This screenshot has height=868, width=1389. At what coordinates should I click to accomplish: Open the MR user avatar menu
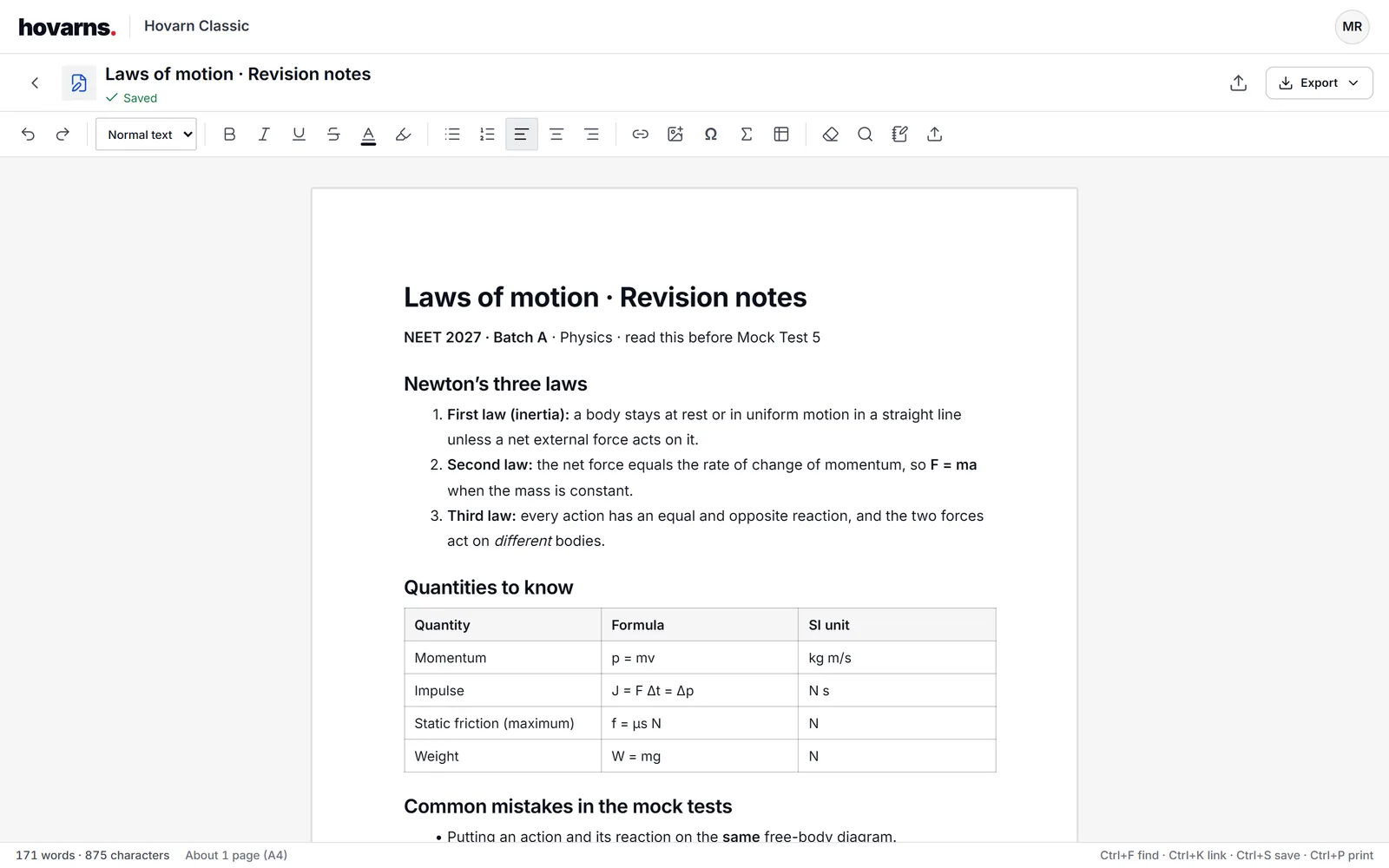pyautogui.click(x=1352, y=27)
